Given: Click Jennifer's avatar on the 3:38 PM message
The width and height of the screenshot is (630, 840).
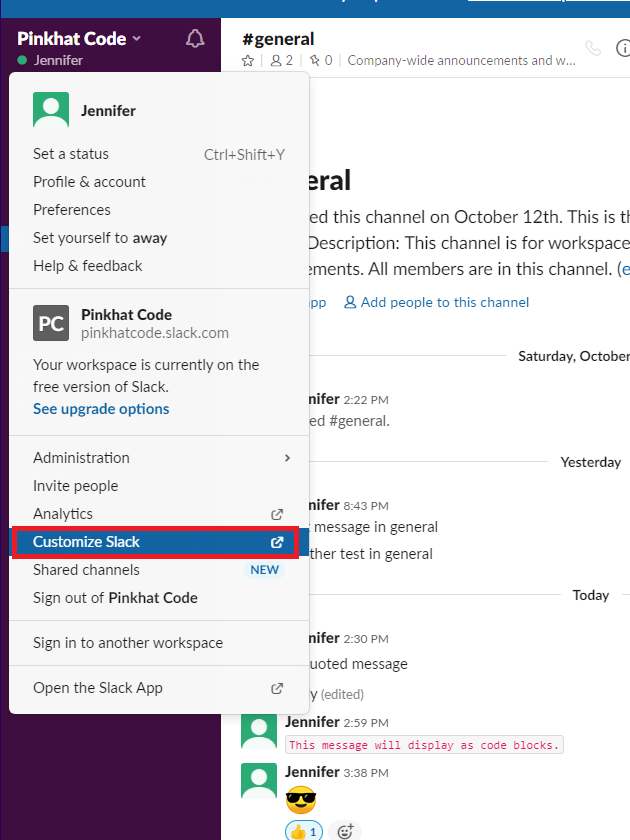Looking at the screenshot, I should coord(259,781).
